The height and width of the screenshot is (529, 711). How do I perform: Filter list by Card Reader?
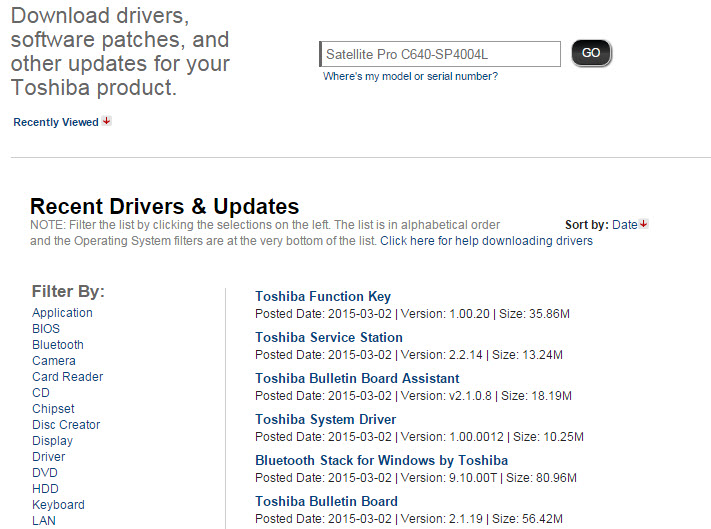pos(68,377)
